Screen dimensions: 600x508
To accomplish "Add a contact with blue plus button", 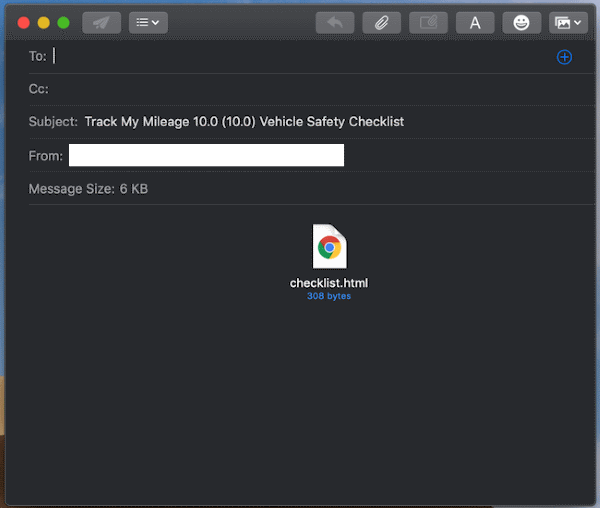I will (x=564, y=57).
